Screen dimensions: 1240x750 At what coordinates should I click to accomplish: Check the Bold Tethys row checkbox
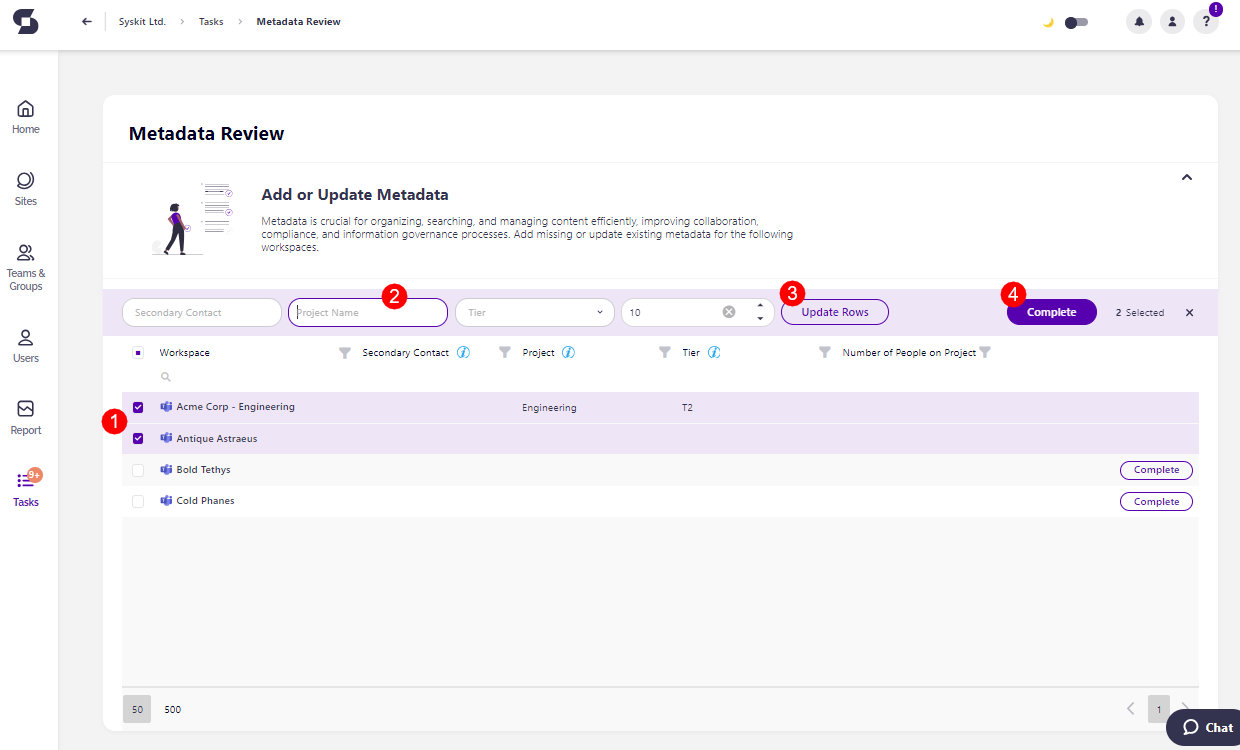pyautogui.click(x=137, y=469)
